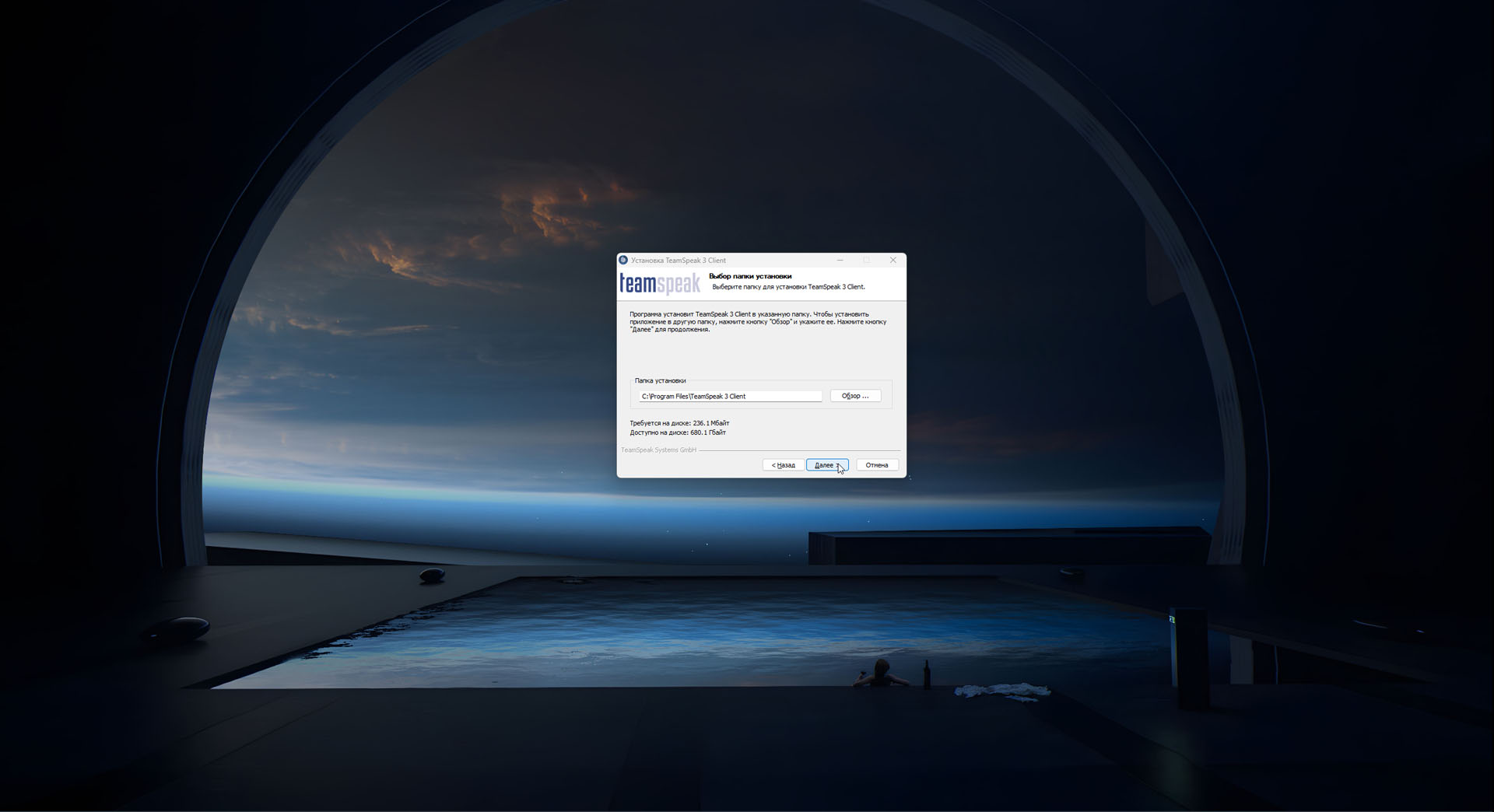Click the Далее (Next) button
1494x812 pixels.
point(827,465)
